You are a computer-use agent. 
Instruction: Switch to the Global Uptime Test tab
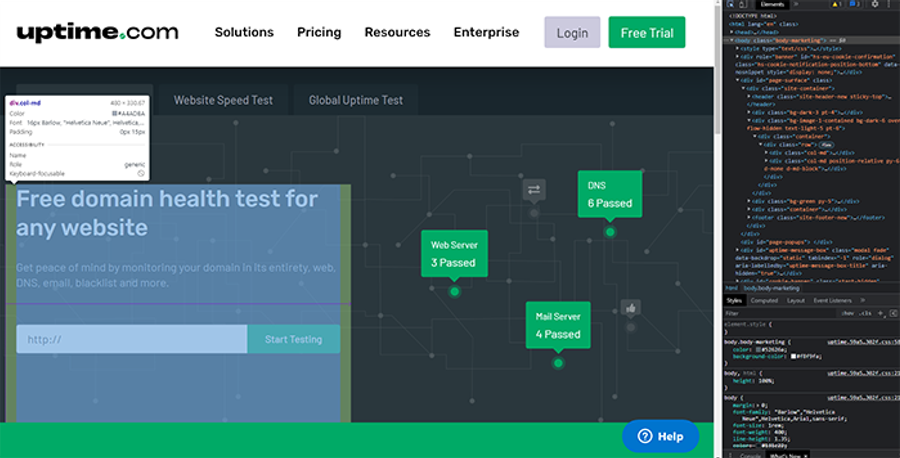(x=356, y=100)
